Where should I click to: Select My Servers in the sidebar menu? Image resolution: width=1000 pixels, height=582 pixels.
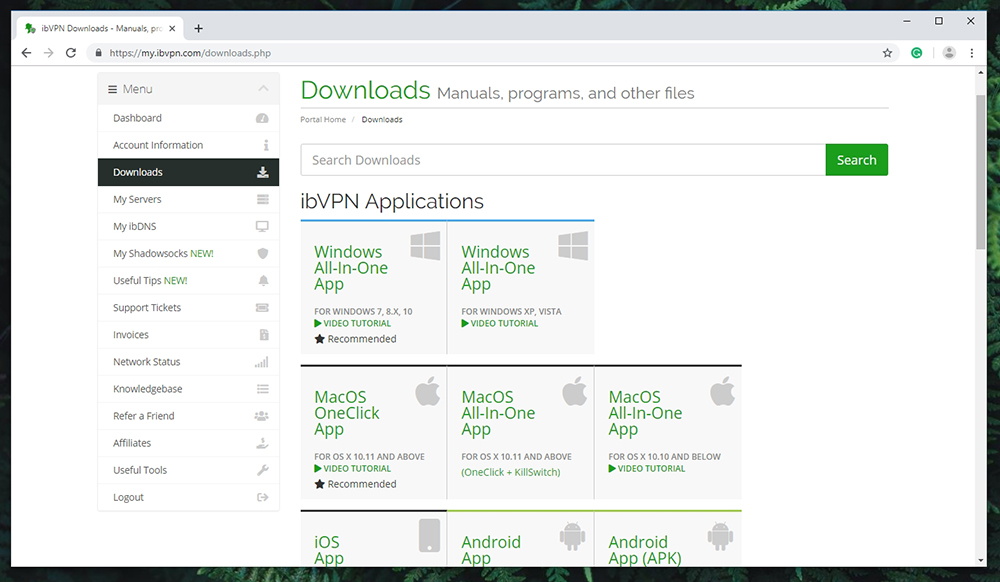[x=188, y=200]
